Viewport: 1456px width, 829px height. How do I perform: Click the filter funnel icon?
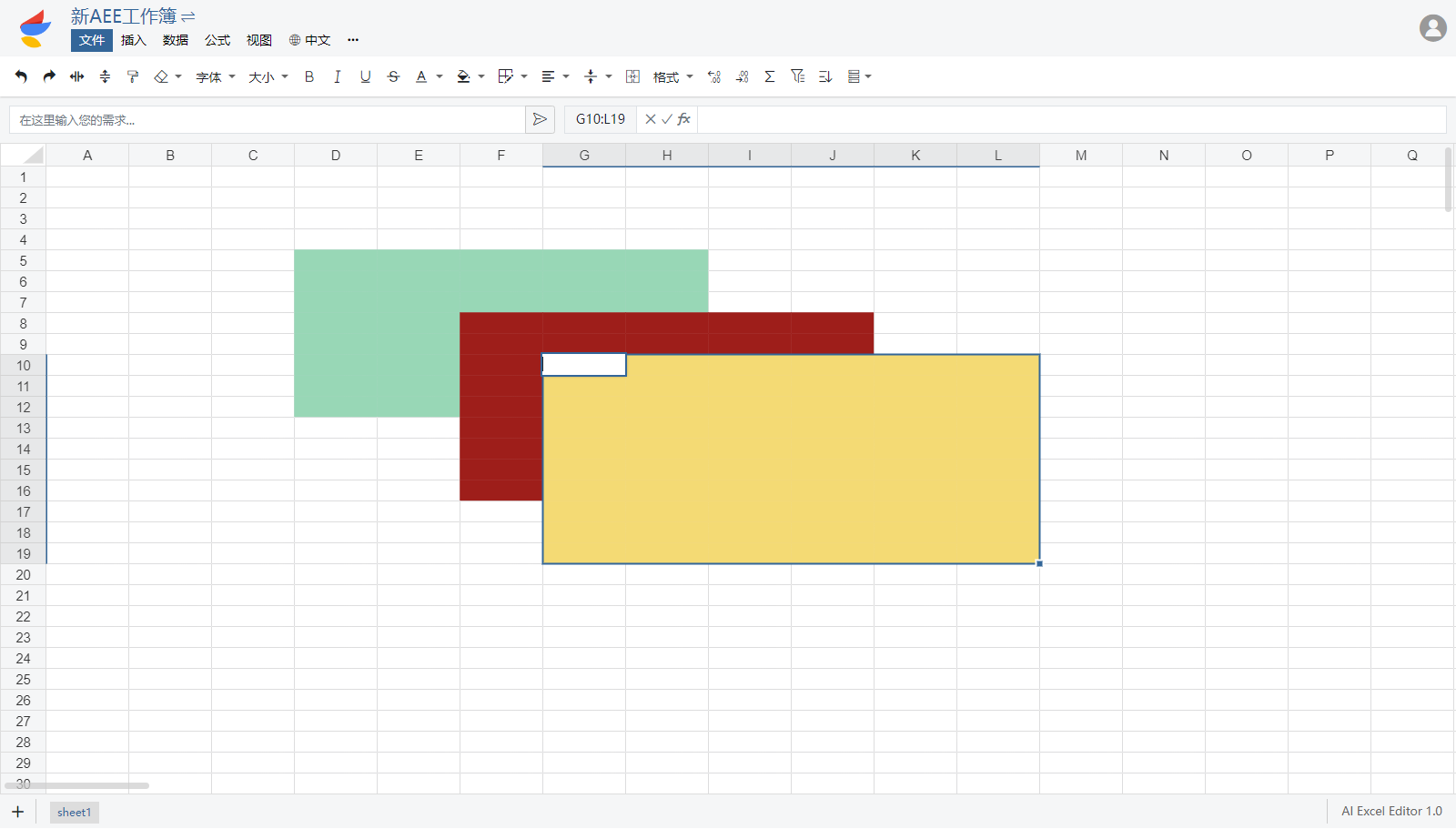(x=798, y=77)
